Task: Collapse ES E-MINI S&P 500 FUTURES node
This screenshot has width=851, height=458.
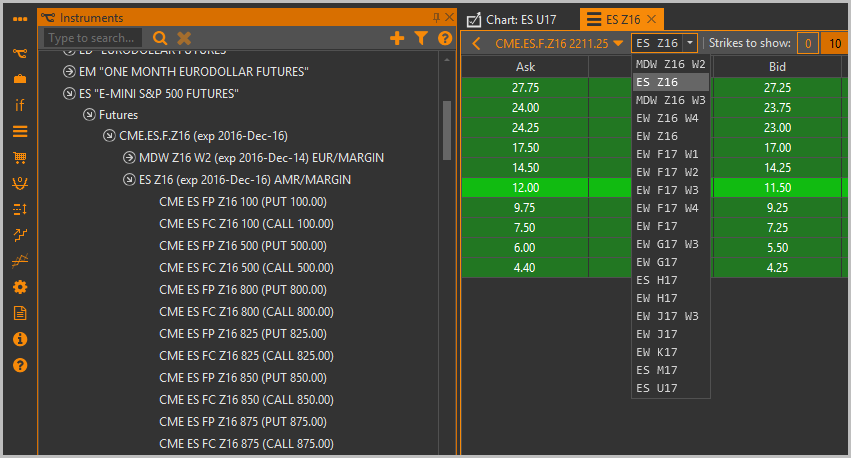Action: pos(69,93)
